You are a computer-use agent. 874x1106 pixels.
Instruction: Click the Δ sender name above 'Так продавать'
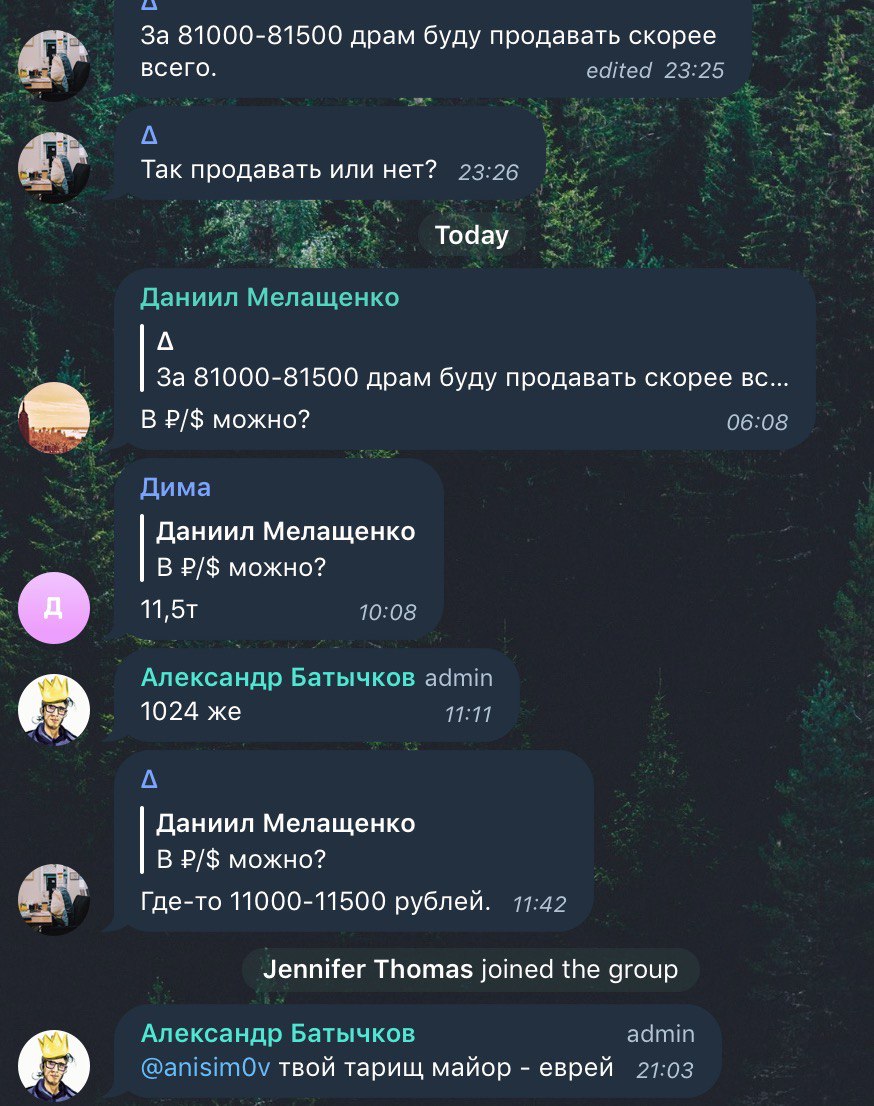(x=150, y=134)
